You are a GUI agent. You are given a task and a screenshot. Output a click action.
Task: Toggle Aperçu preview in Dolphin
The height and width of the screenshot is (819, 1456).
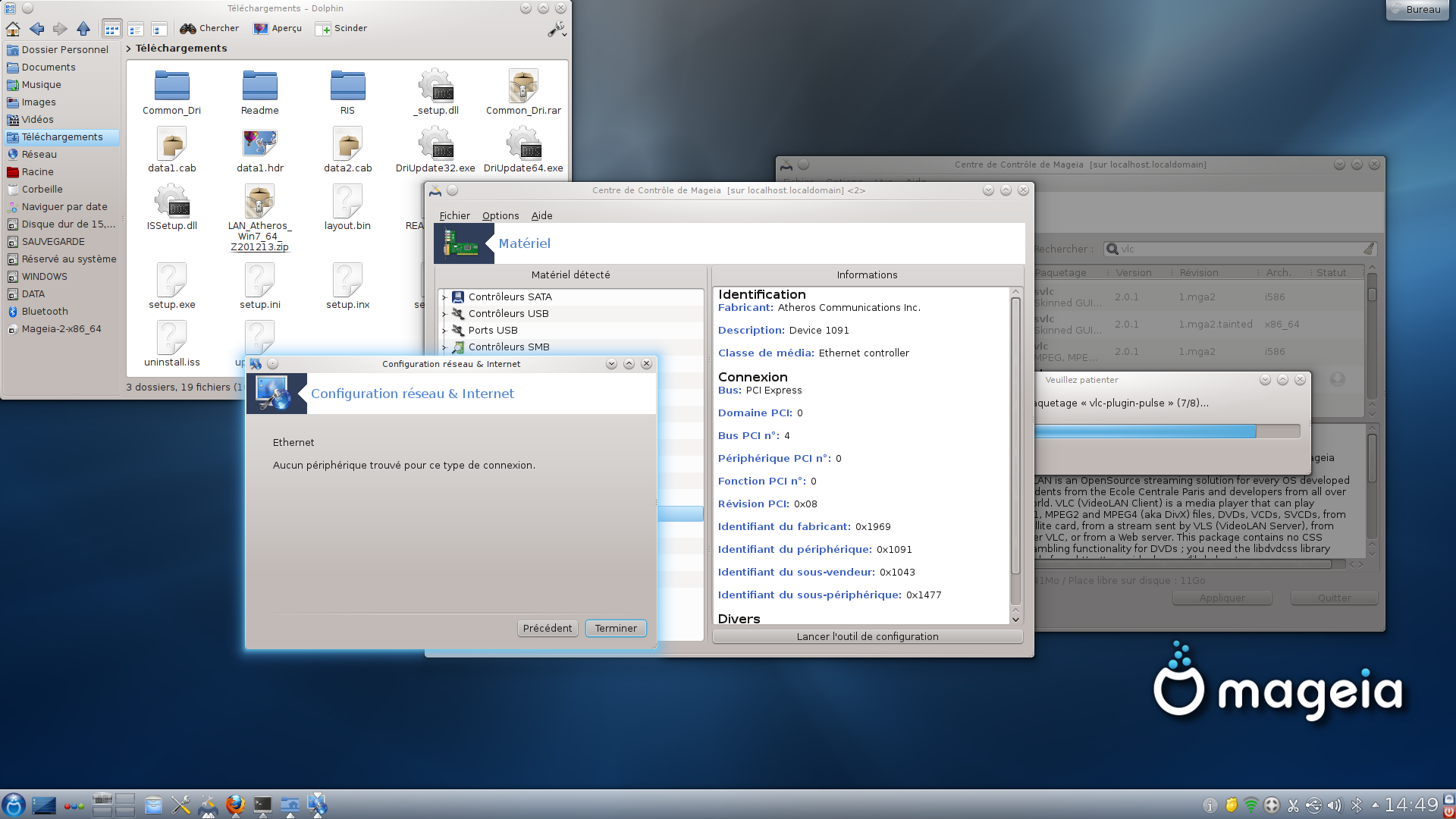click(x=278, y=29)
